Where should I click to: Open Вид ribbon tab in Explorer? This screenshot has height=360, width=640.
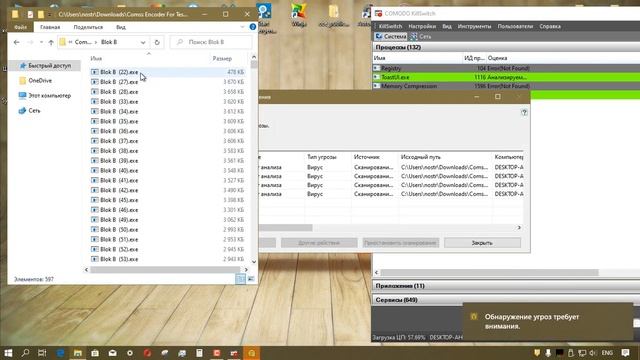pyautogui.click(x=121, y=27)
